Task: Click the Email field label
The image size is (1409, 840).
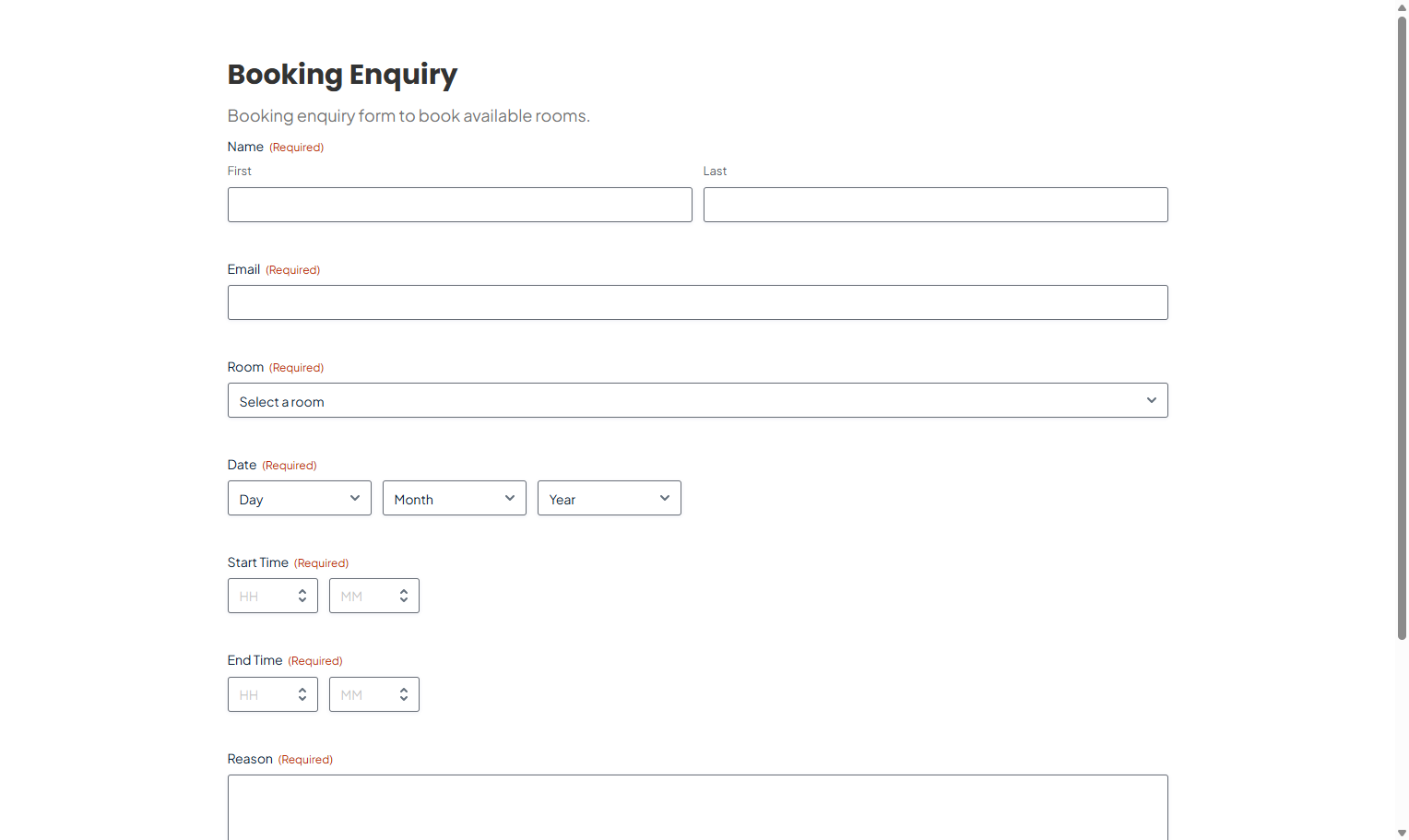Action: pos(243,269)
